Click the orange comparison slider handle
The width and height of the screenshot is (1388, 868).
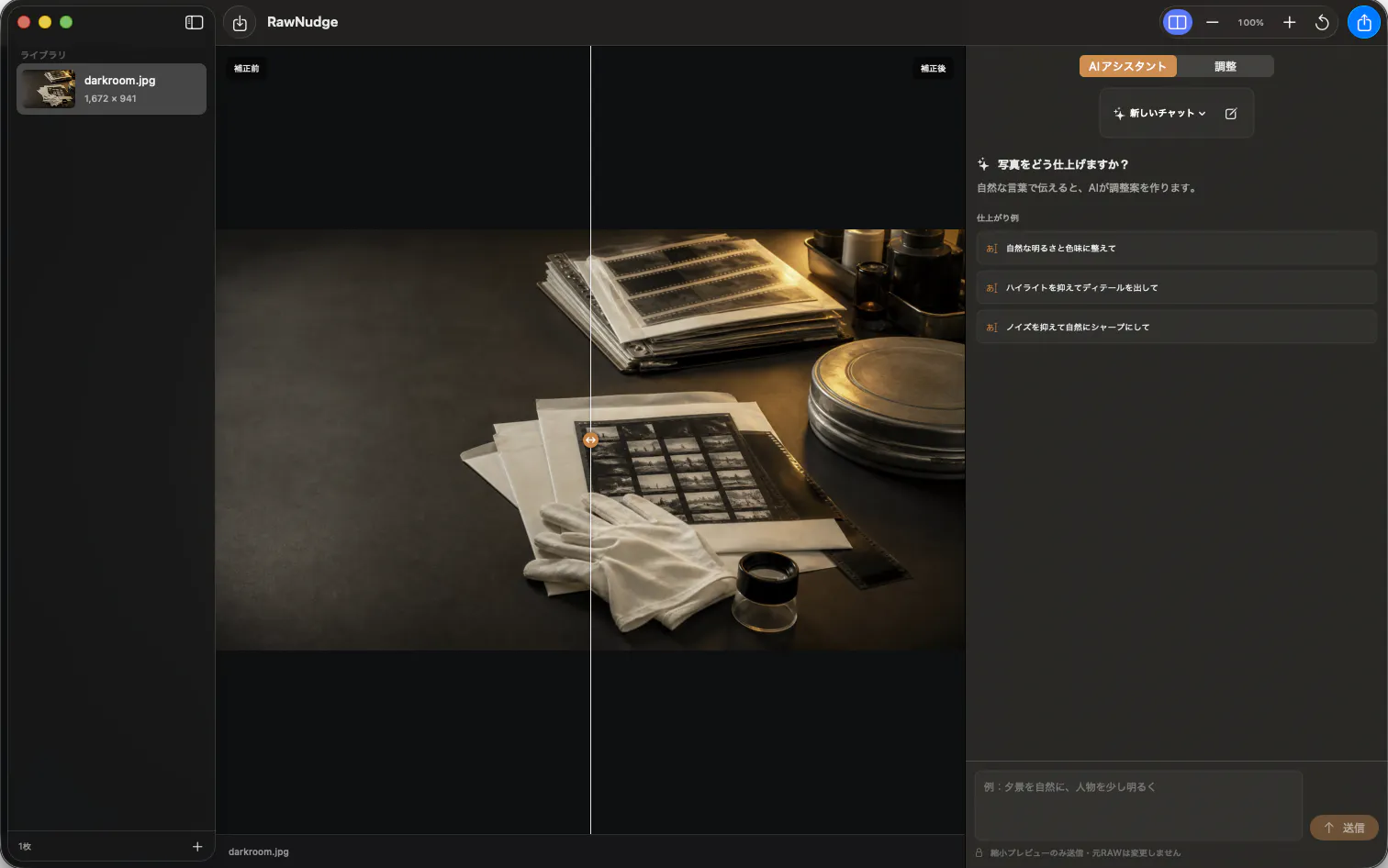tap(590, 440)
